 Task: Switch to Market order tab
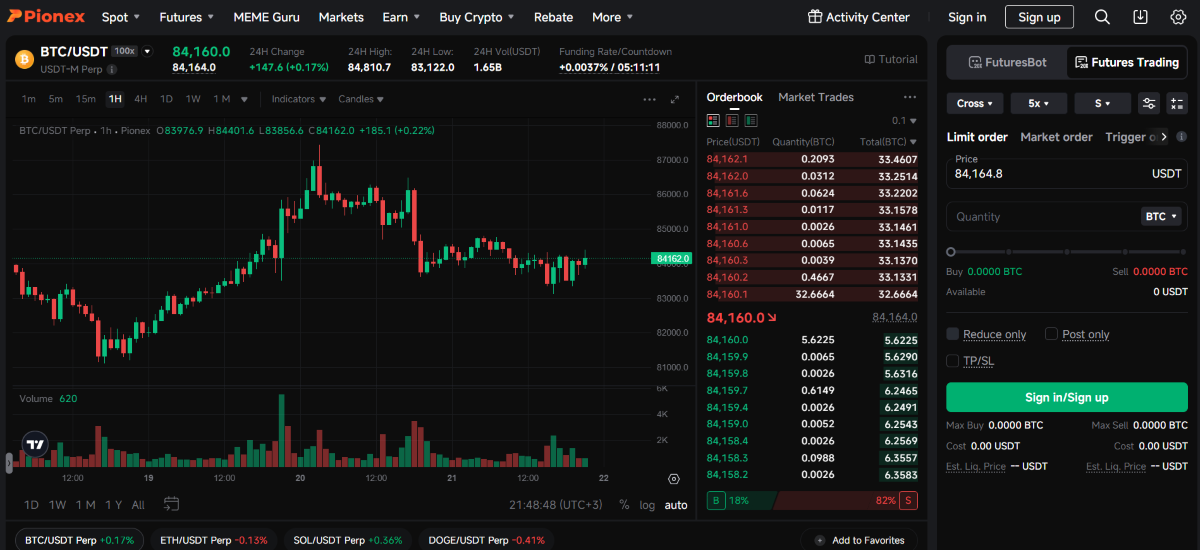click(1056, 137)
